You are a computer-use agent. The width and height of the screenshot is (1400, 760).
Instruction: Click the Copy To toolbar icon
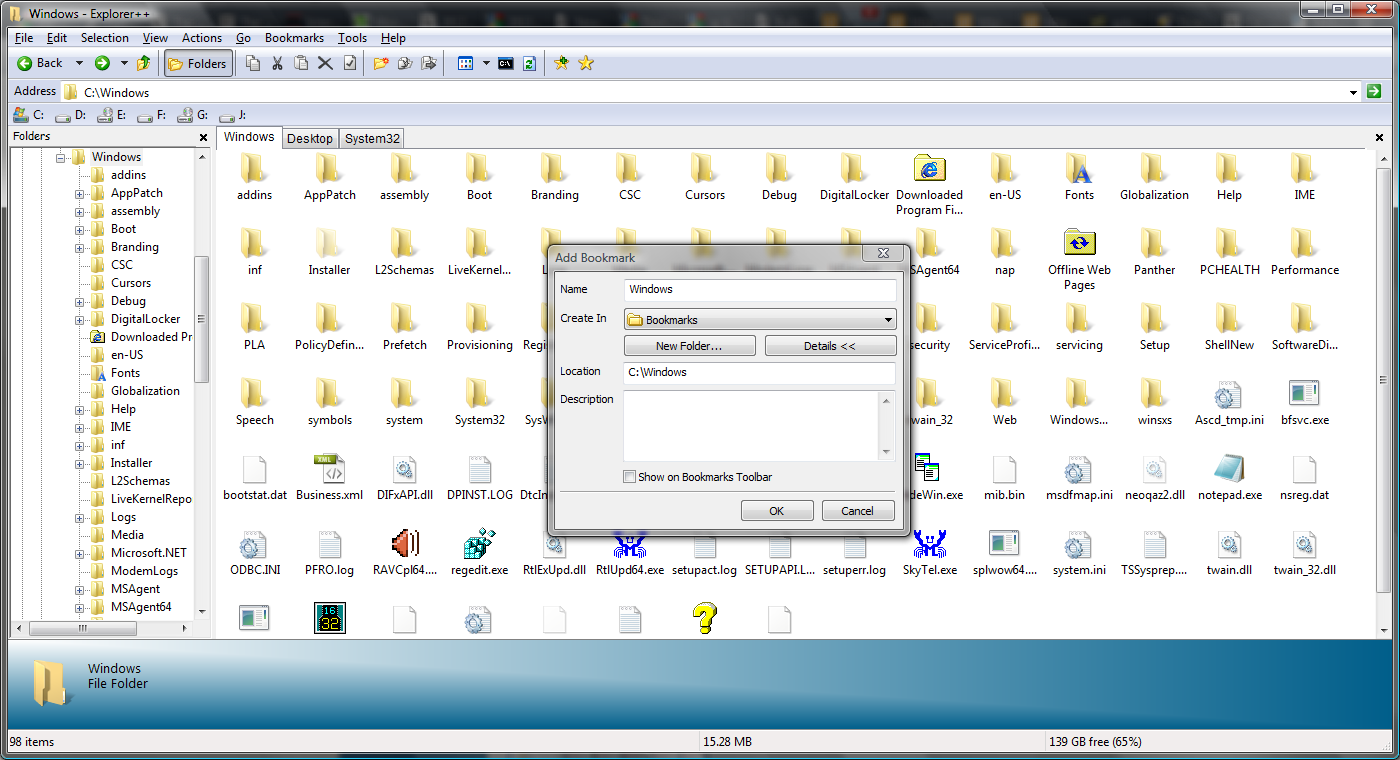pyautogui.click(x=405, y=63)
